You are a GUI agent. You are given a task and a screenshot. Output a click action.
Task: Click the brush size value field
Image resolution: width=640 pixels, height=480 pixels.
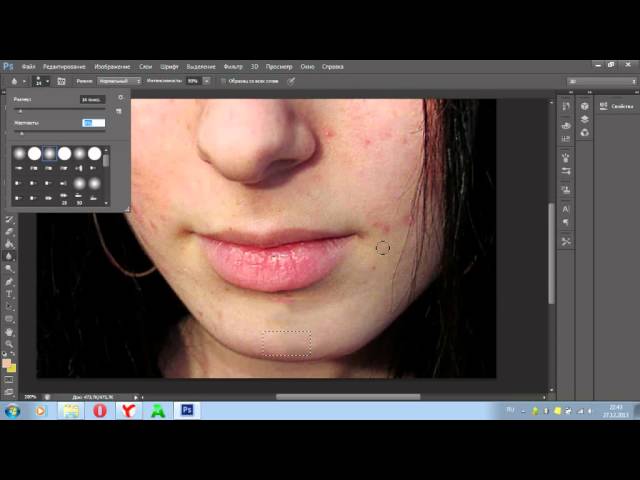[x=92, y=100]
